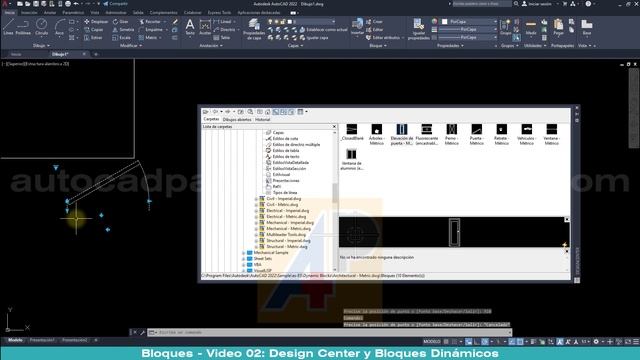Screen dimensions: 640x360
Task: Open the Anotar ribbon tab
Action: (50, 13)
